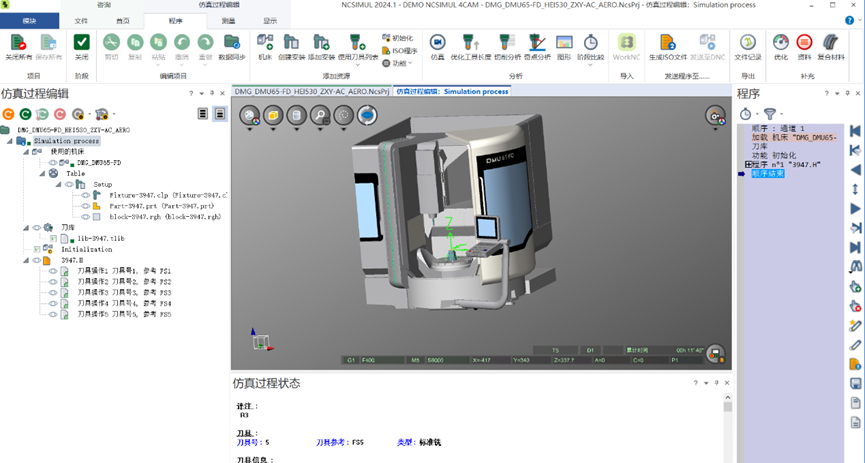Image resolution: width=865 pixels, height=463 pixels.
Task: Collapse the 使用的机床 tree node
Action: point(26,152)
